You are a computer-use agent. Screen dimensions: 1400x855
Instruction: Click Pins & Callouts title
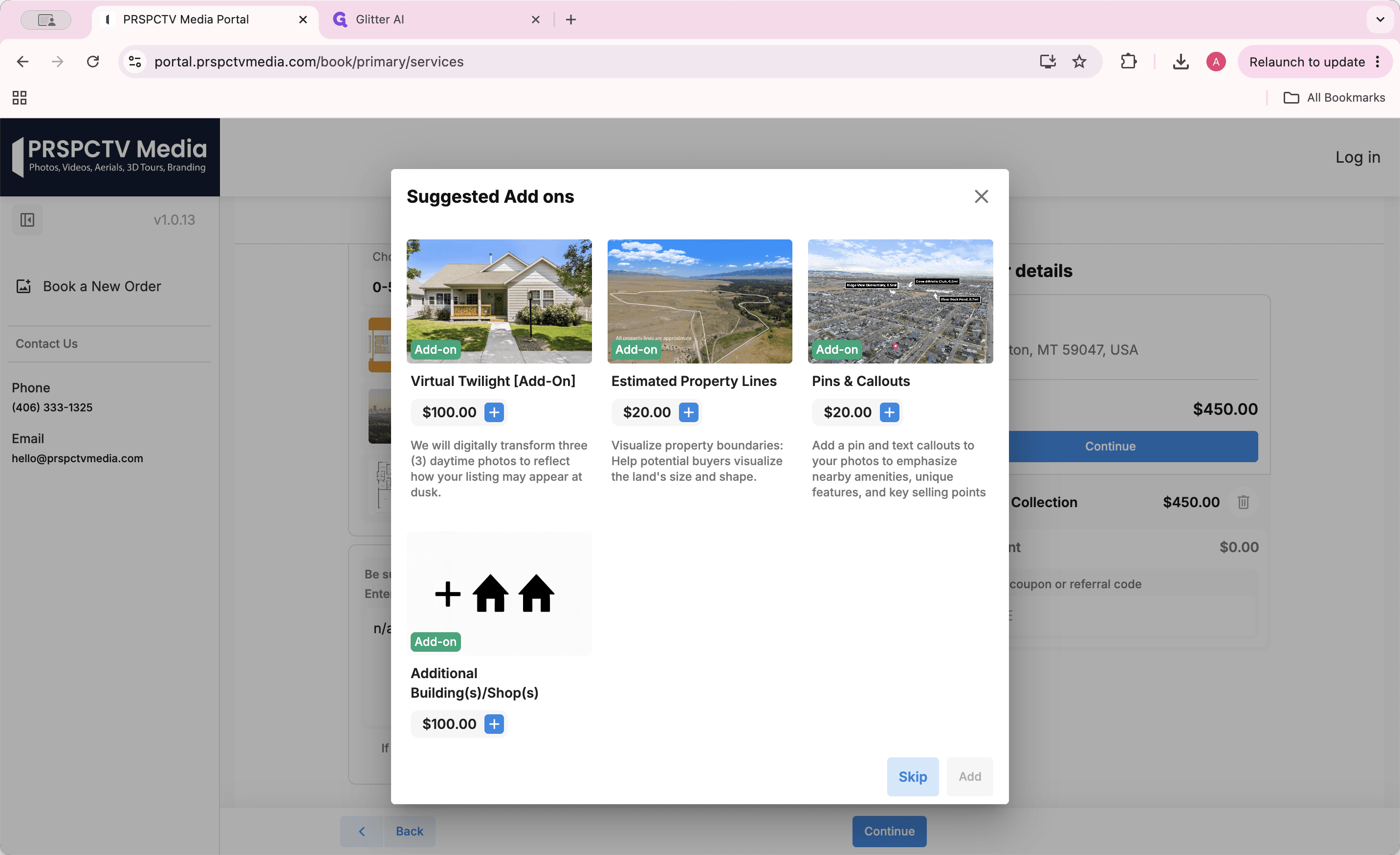pos(860,381)
